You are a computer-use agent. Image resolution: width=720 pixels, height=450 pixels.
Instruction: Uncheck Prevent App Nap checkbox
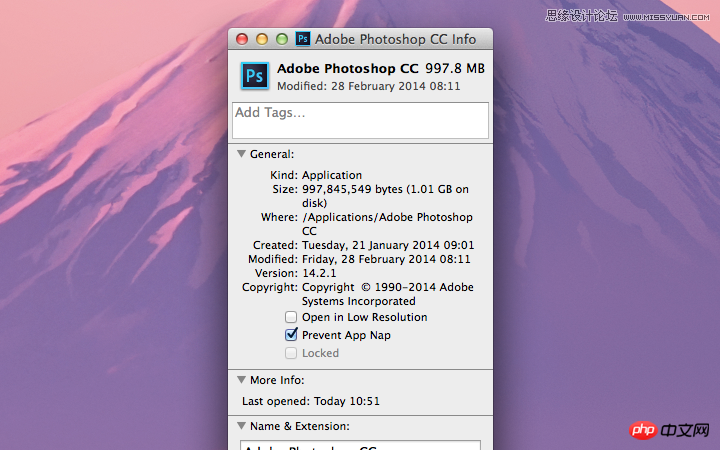(291, 335)
